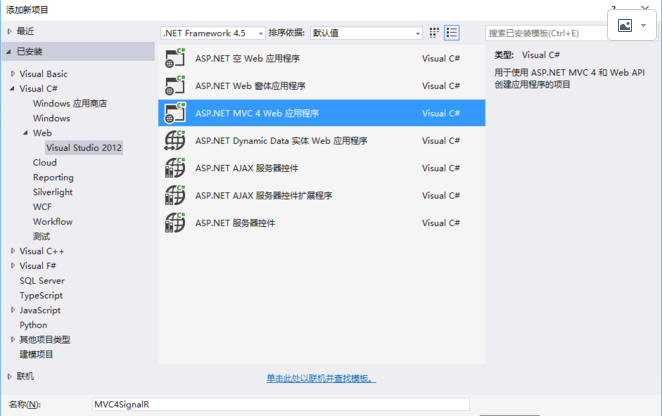
Task: Choose ASP.NET AJAX 服务器控件 template name
Action: point(247,168)
